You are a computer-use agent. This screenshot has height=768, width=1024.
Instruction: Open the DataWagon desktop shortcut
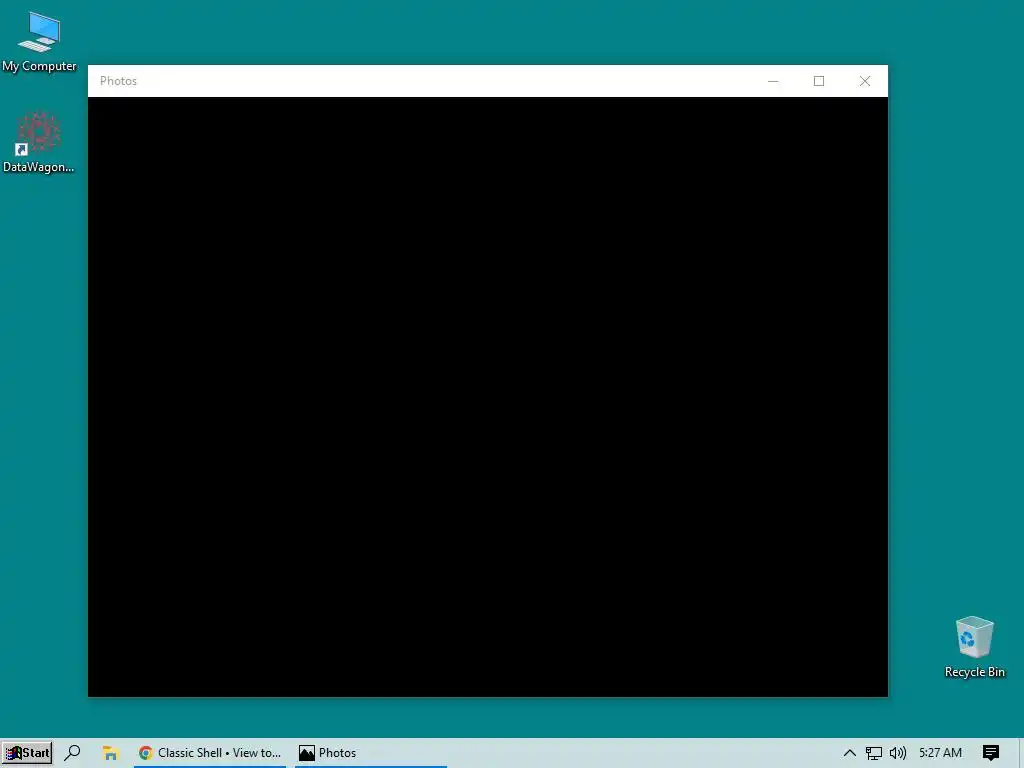coord(39,142)
